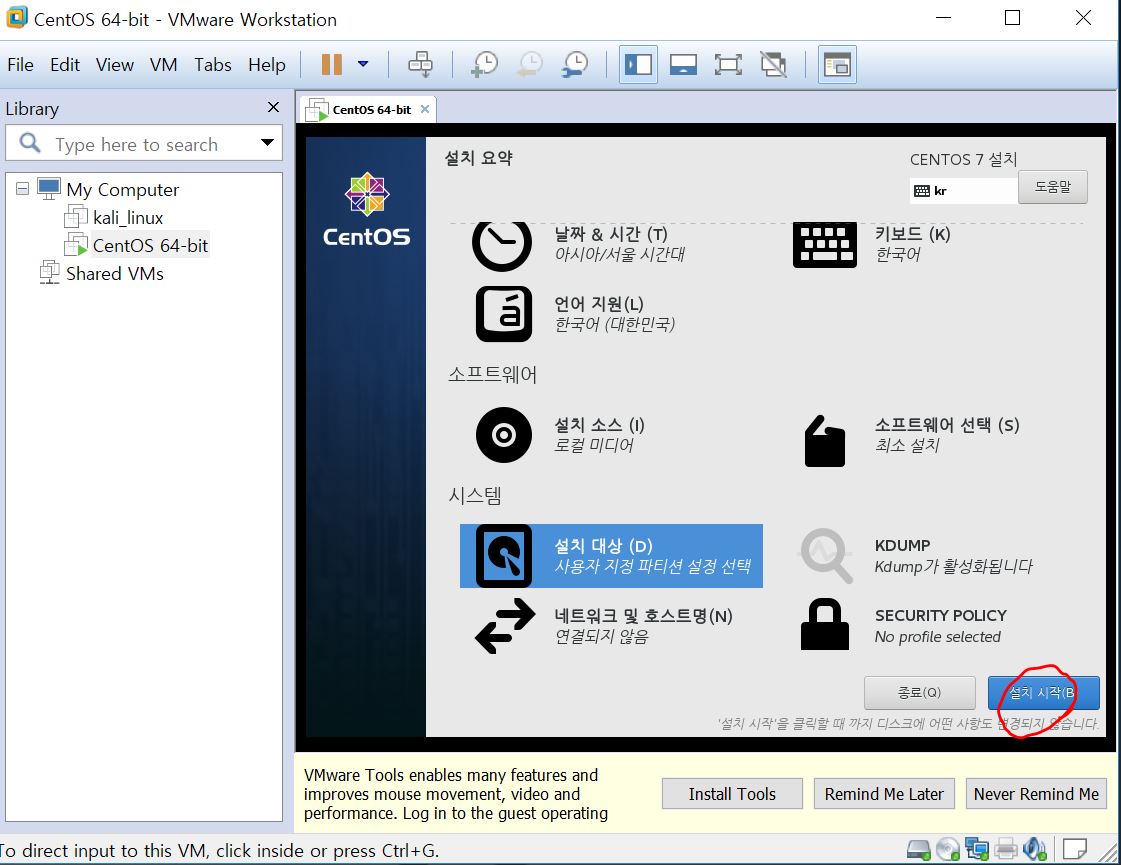Click 설치 시작 begin installation button

[x=1043, y=693]
